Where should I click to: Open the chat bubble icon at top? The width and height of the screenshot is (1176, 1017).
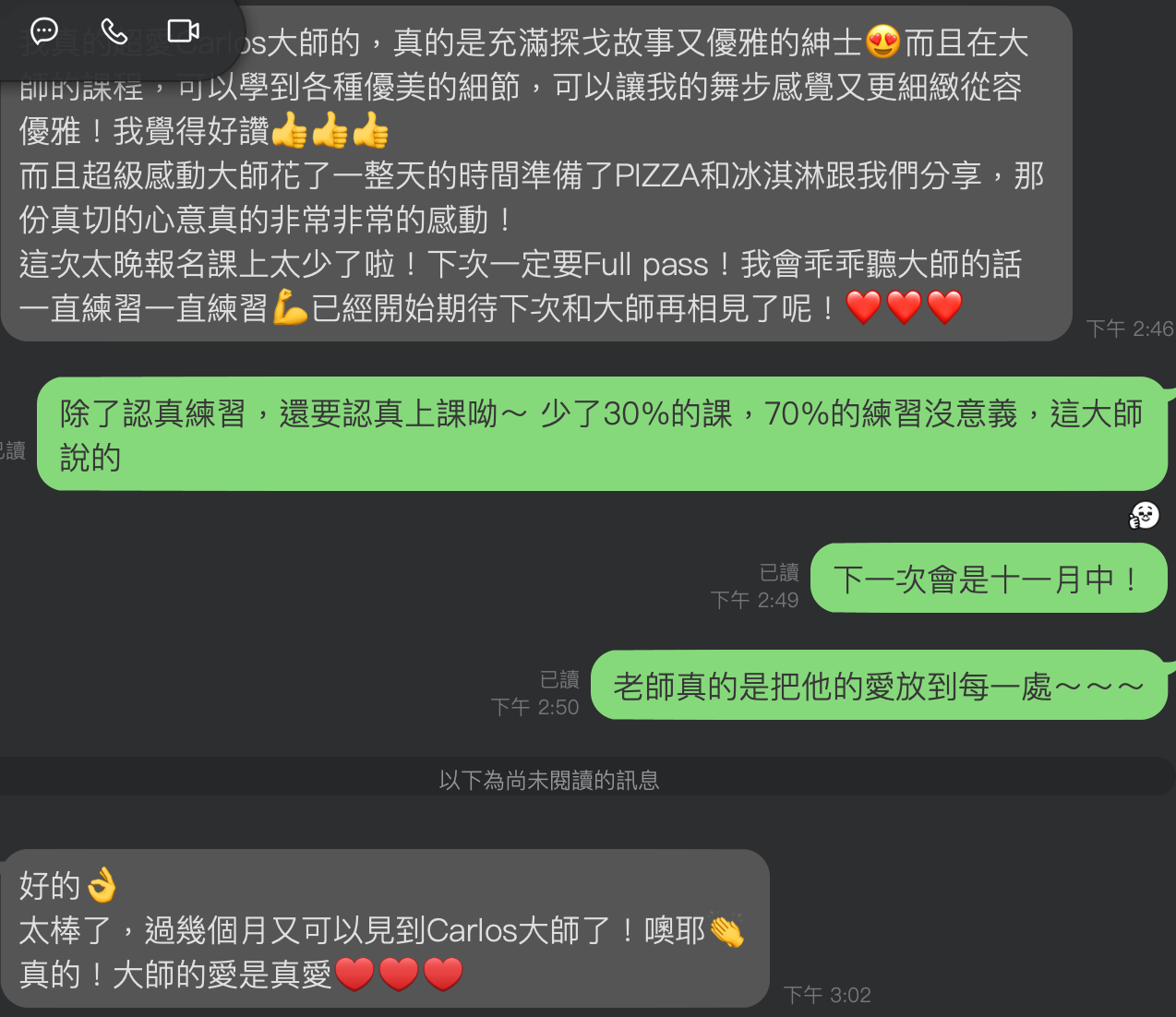[43, 31]
